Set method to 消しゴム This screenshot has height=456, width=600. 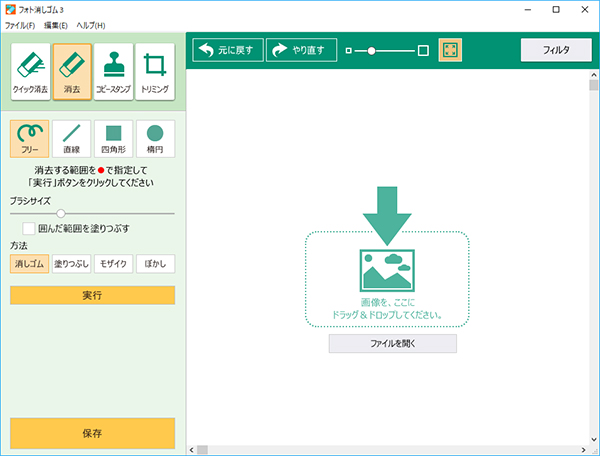click(29, 264)
